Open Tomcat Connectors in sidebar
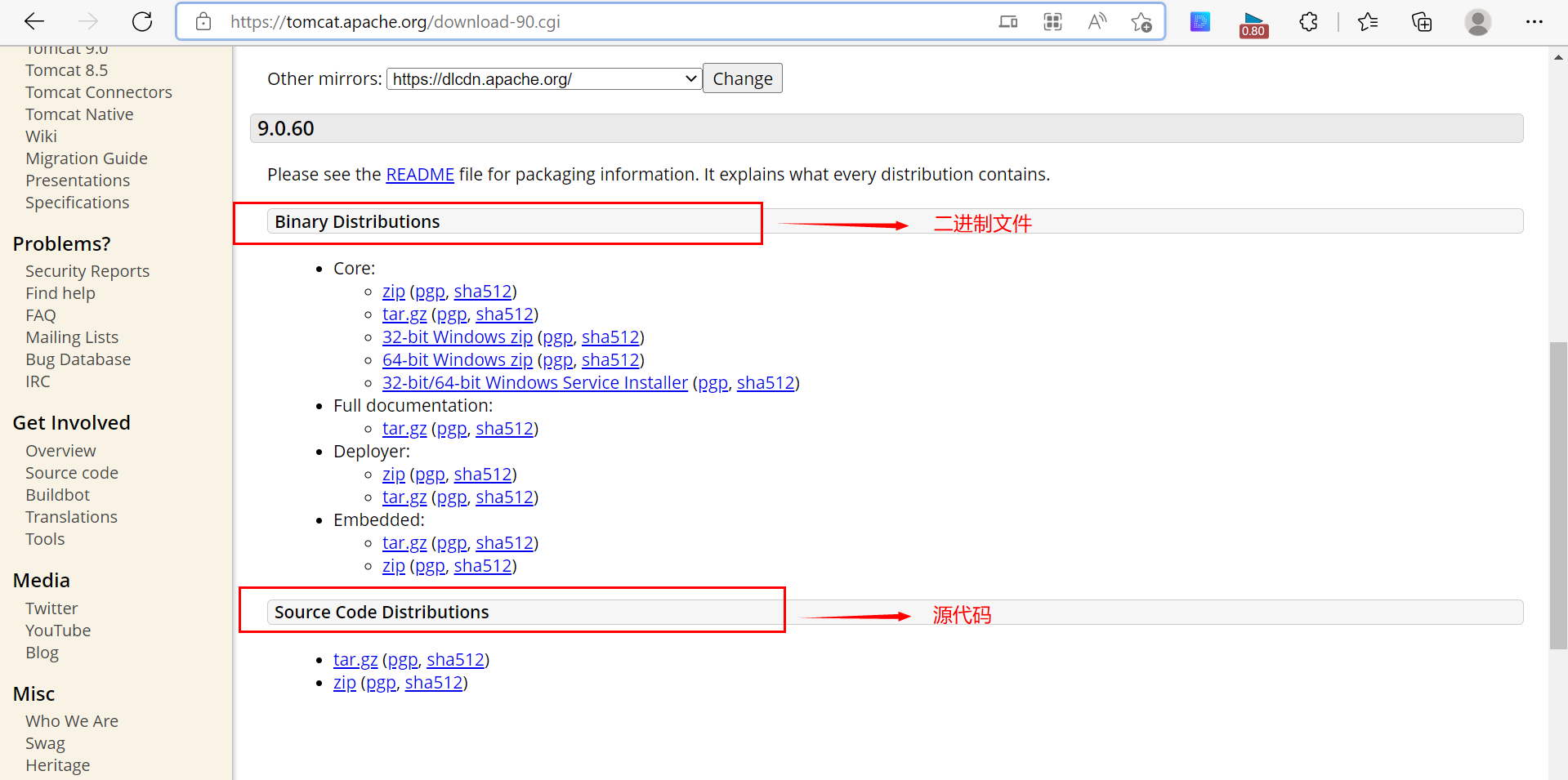The image size is (1568, 780). click(99, 92)
